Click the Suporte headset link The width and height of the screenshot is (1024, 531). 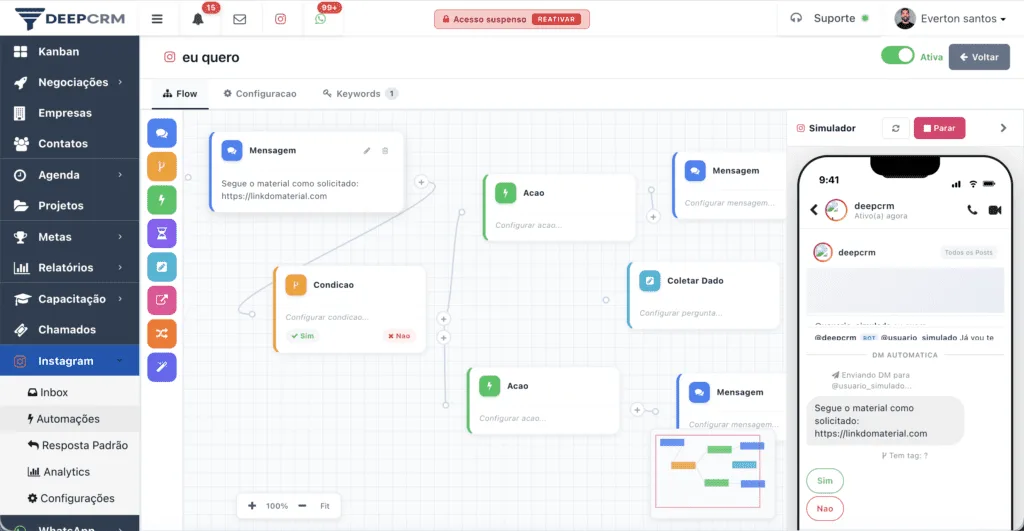coord(829,18)
